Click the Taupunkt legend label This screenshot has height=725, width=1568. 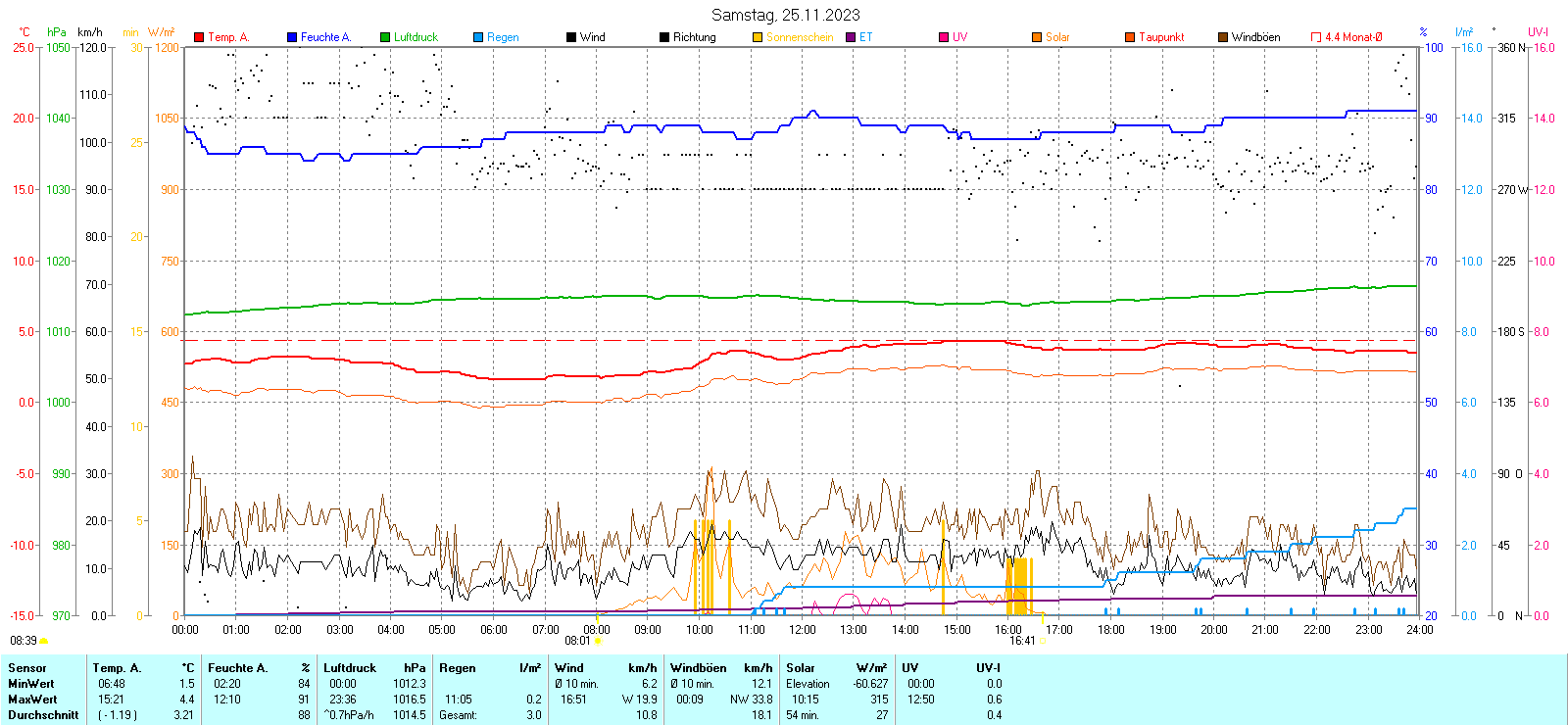[x=1161, y=37]
